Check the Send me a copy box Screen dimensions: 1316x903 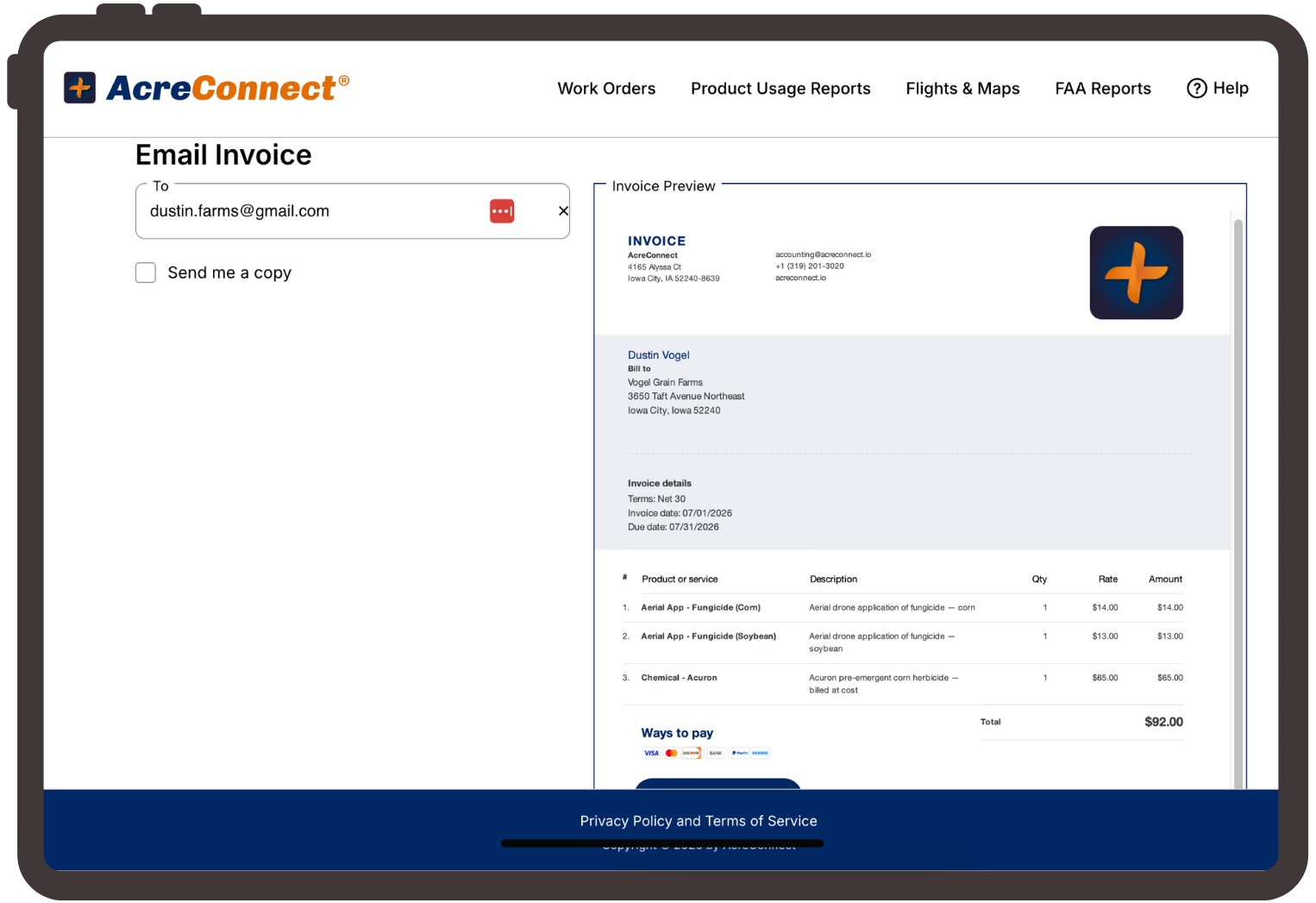(146, 273)
